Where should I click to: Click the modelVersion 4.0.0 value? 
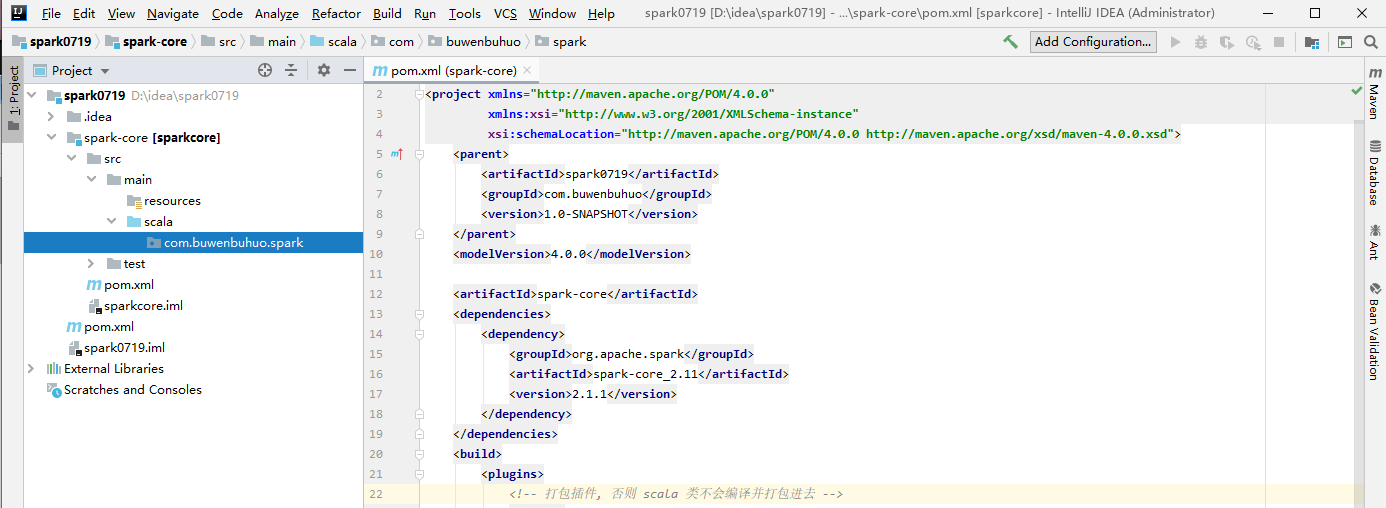[x=568, y=254]
